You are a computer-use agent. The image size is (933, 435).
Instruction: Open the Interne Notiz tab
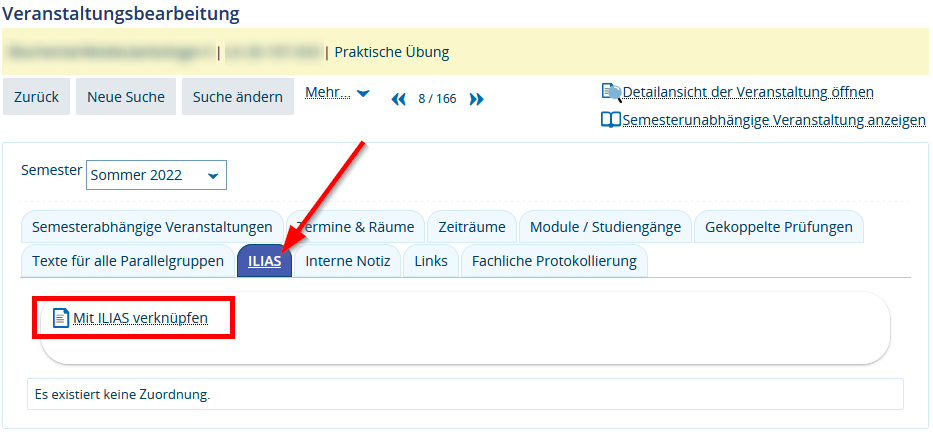tap(347, 261)
